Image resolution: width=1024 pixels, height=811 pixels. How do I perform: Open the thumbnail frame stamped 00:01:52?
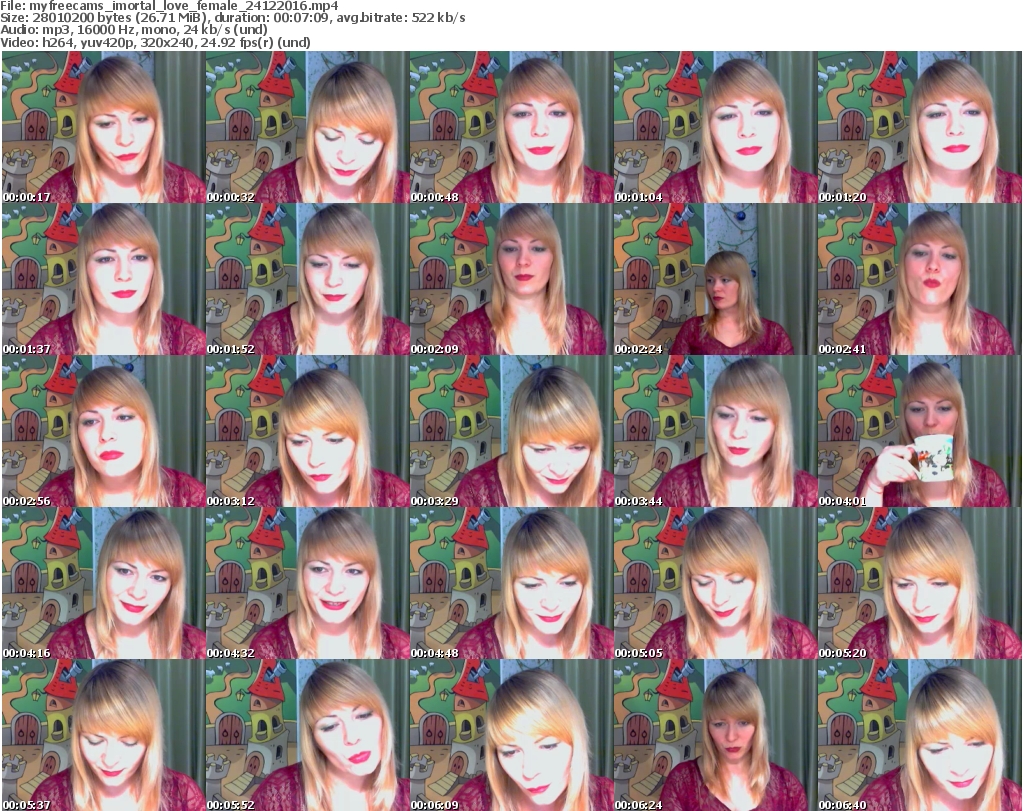(308, 279)
